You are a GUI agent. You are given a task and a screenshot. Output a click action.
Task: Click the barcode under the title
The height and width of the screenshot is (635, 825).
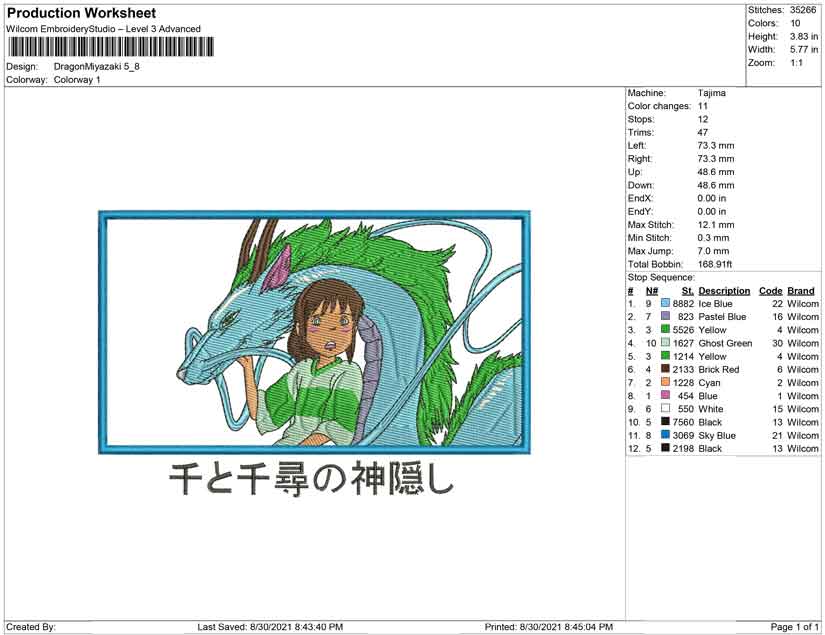point(110,47)
